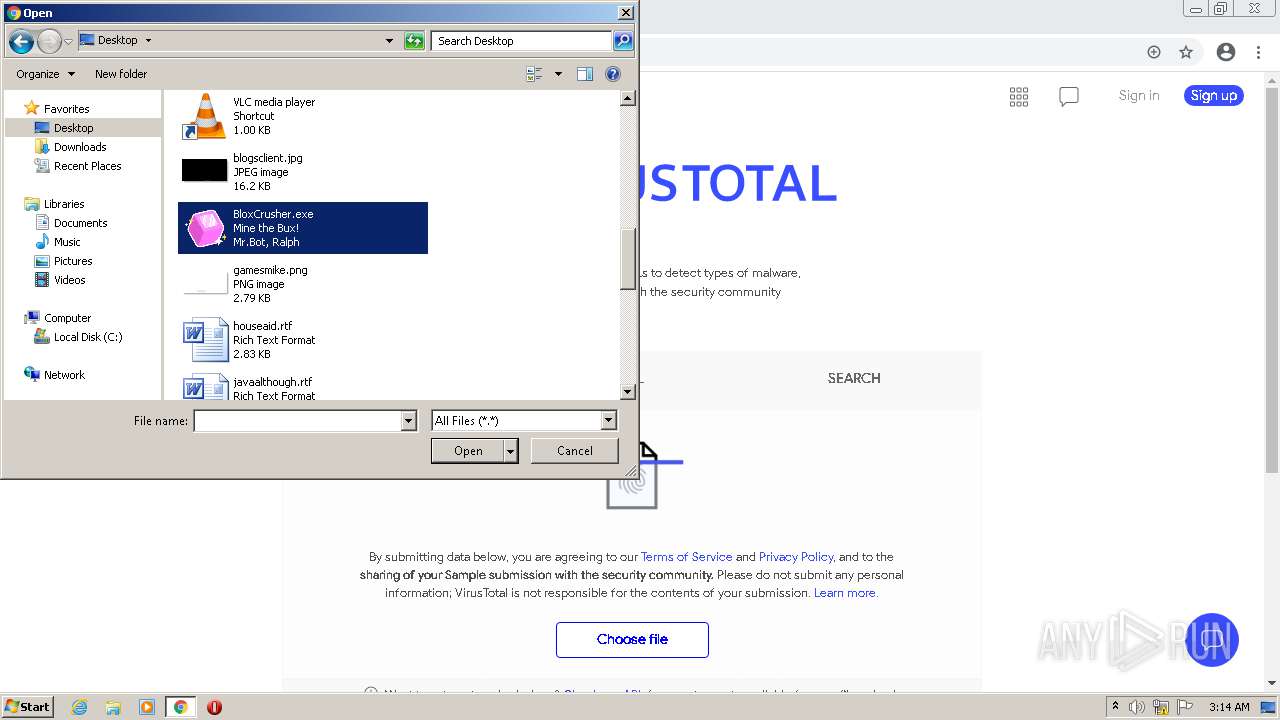
Task: Open VirusTotal apps grid icon
Action: [1019, 96]
